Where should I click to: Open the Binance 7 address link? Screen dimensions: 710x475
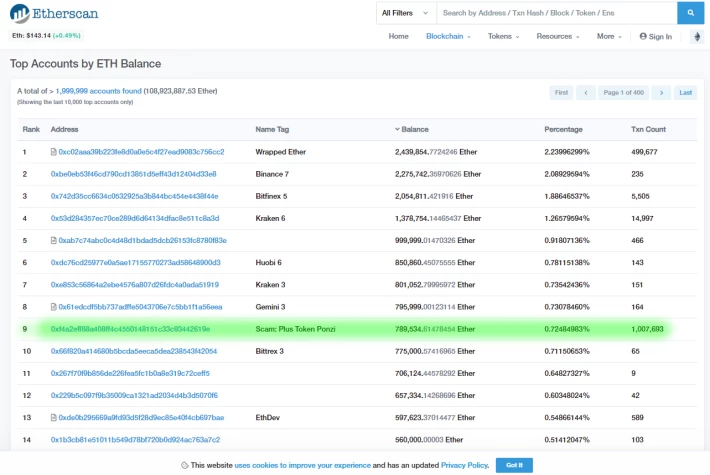click(x=134, y=174)
